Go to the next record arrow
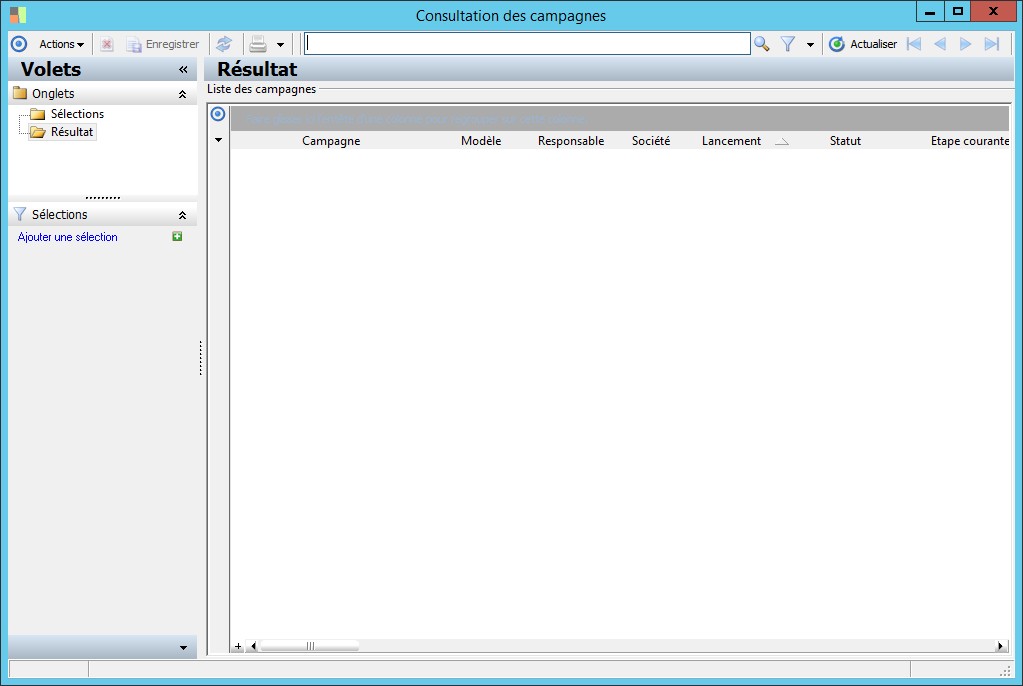 tap(966, 44)
